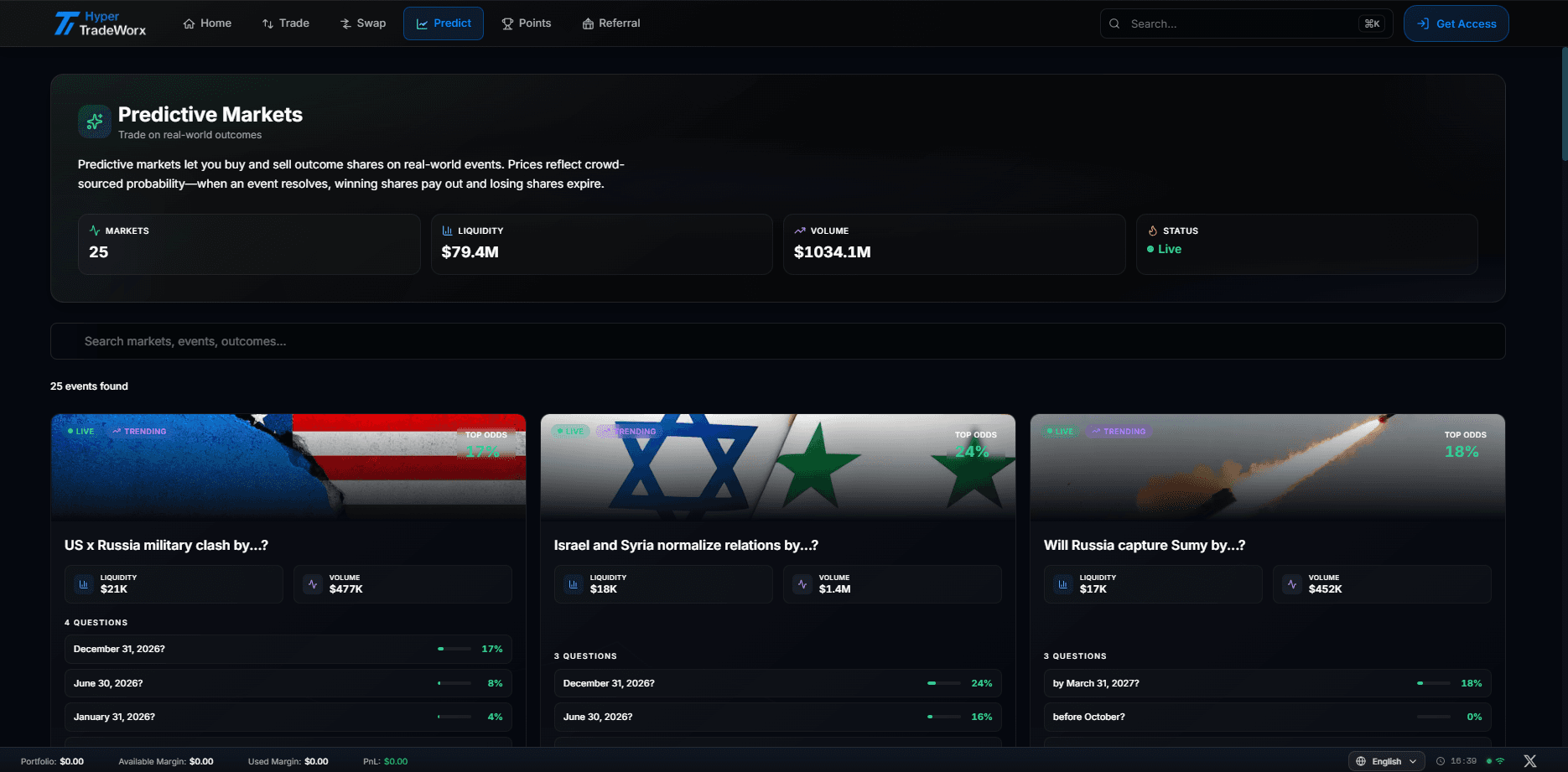Click the clock icon next to 16:39
Image resolution: width=1568 pixels, height=772 pixels.
point(1441,761)
